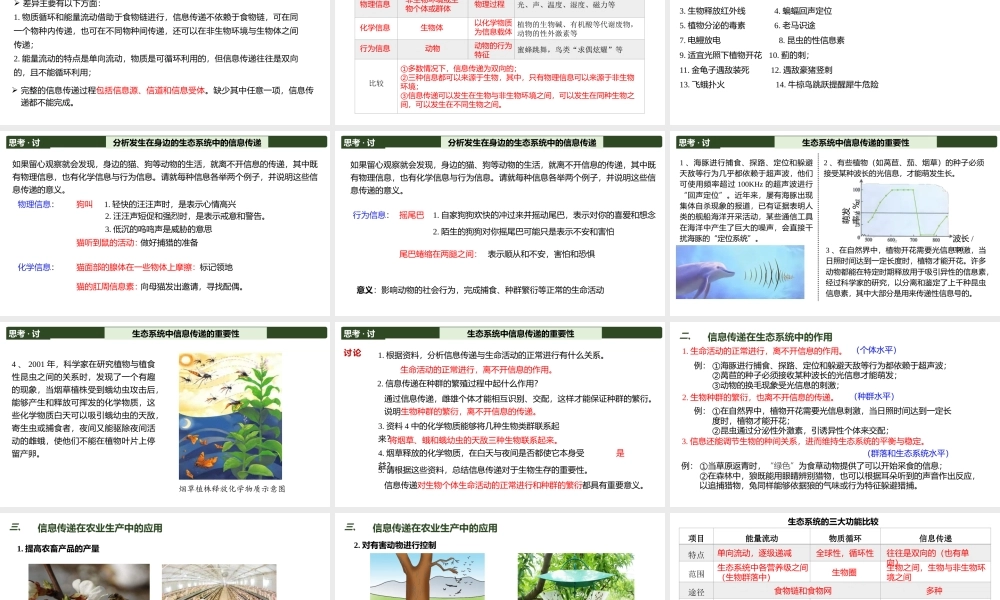Click the seed germination wavelength graph

901,212
